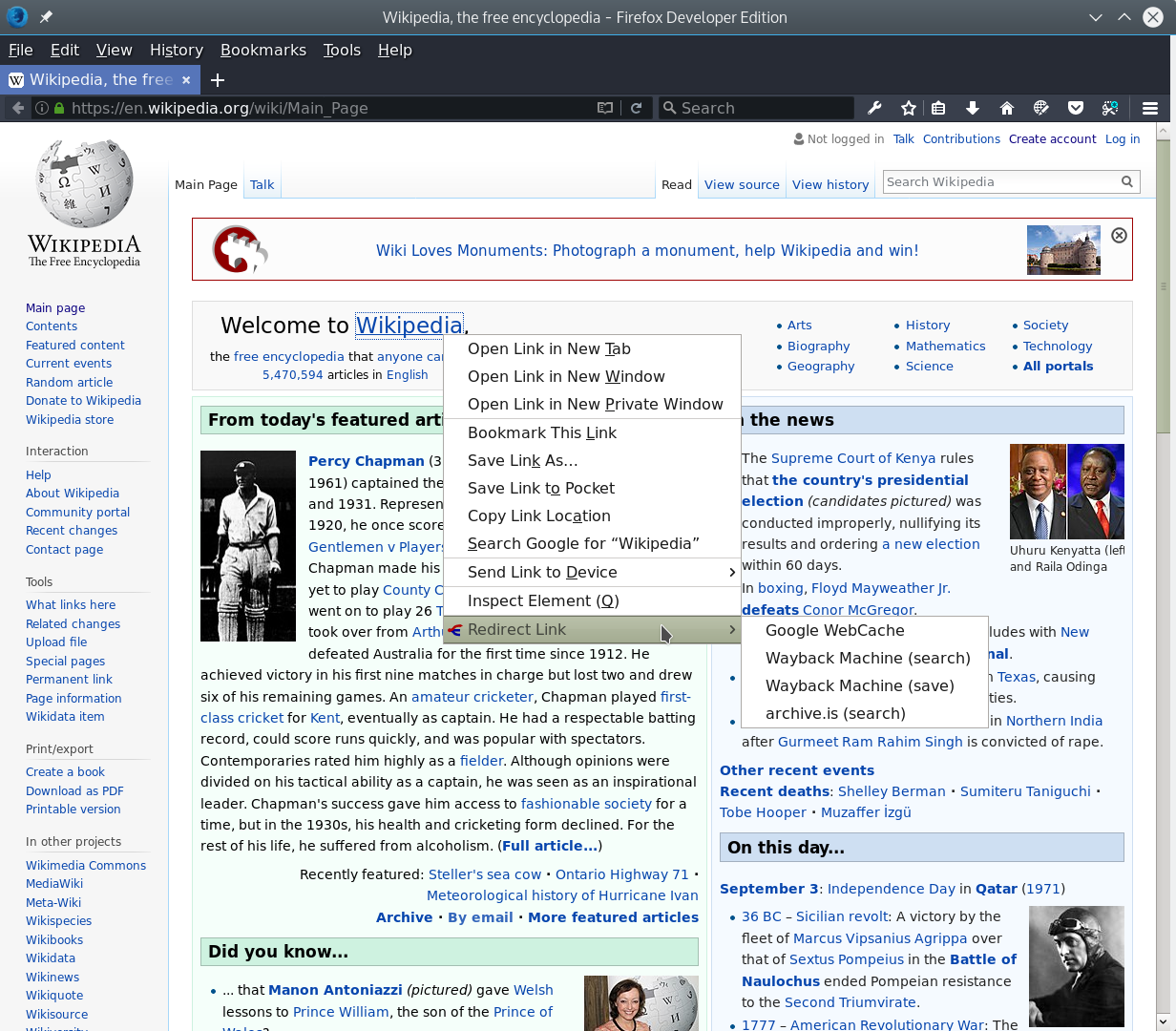Open the Tools menu
Viewport: 1176px width, 1031px height.
click(x=342, y=50)
